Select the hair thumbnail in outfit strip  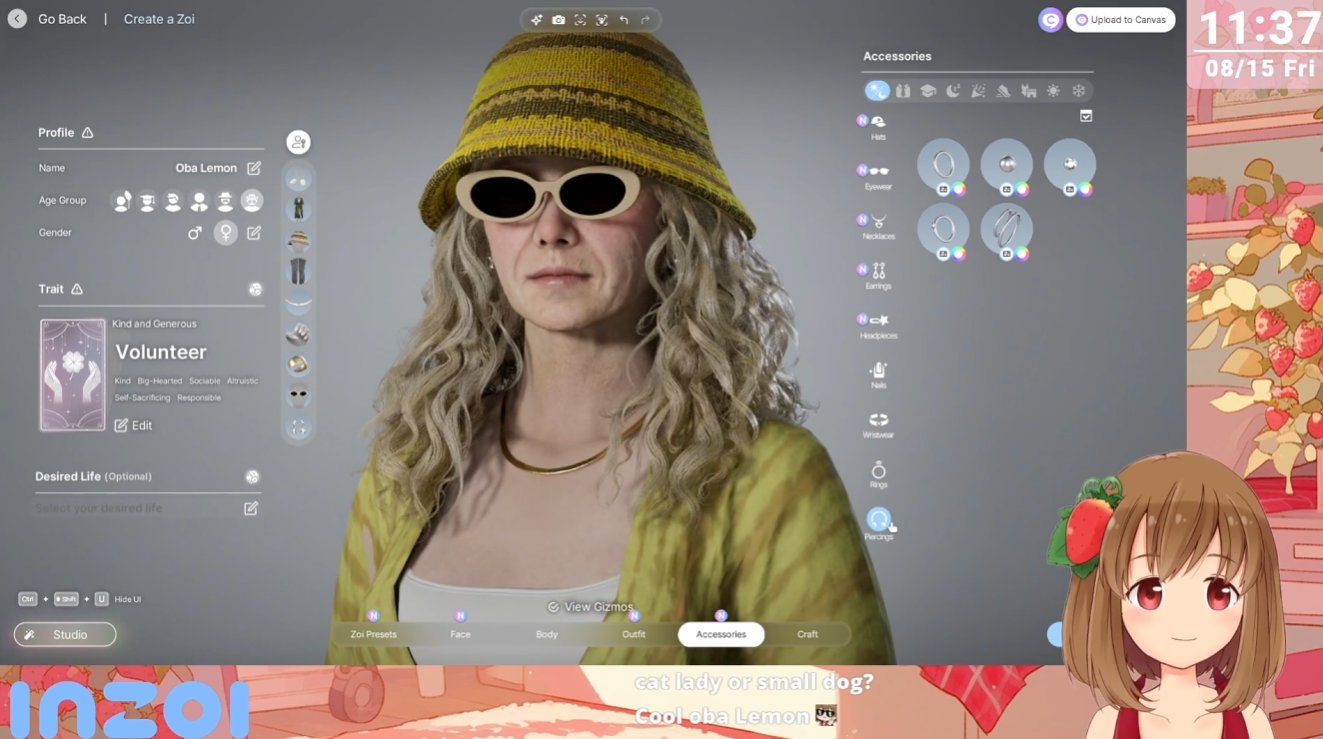click(x=298, y=179)
